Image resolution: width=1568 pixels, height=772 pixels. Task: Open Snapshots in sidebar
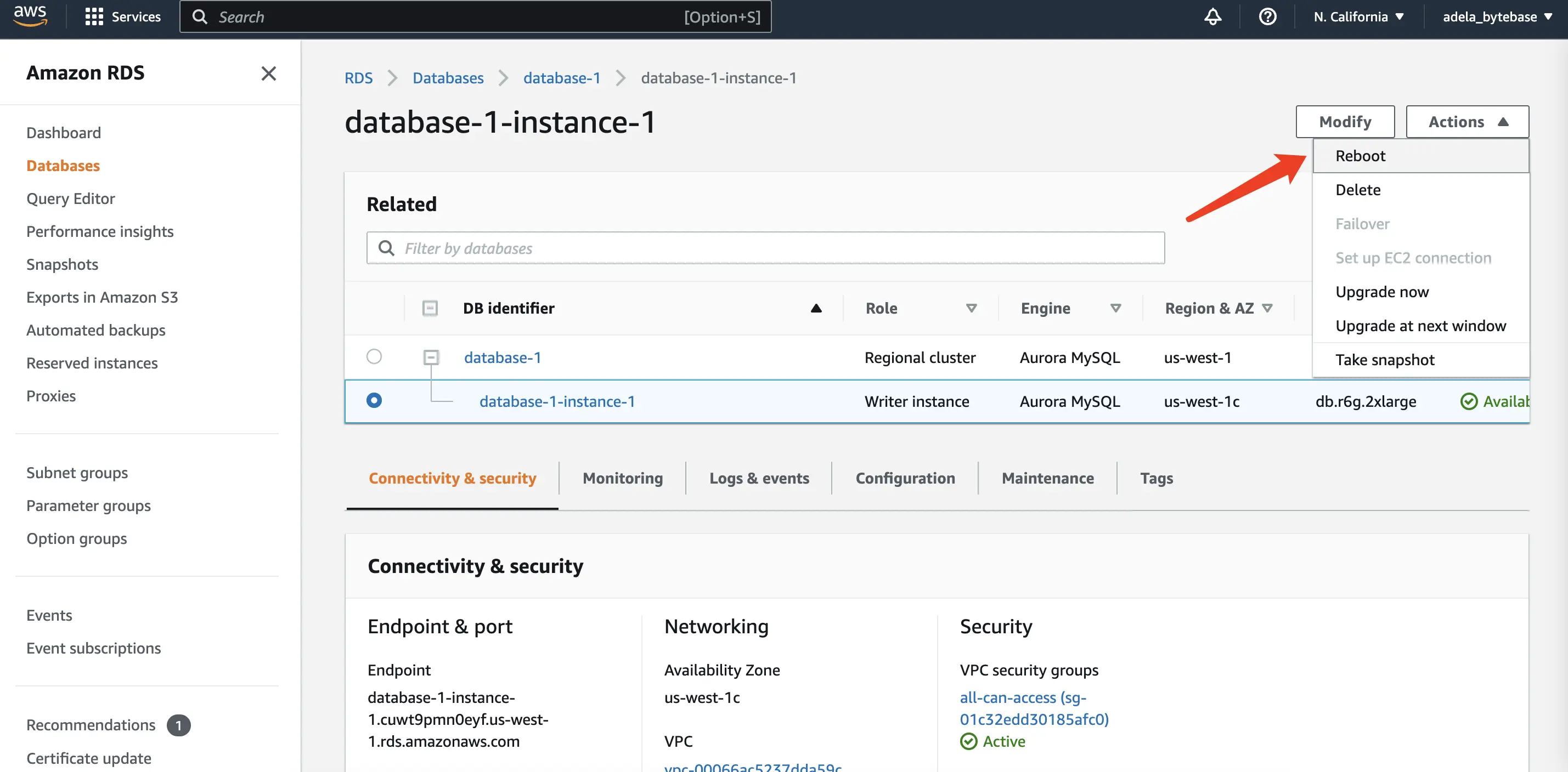coord(62,264)
